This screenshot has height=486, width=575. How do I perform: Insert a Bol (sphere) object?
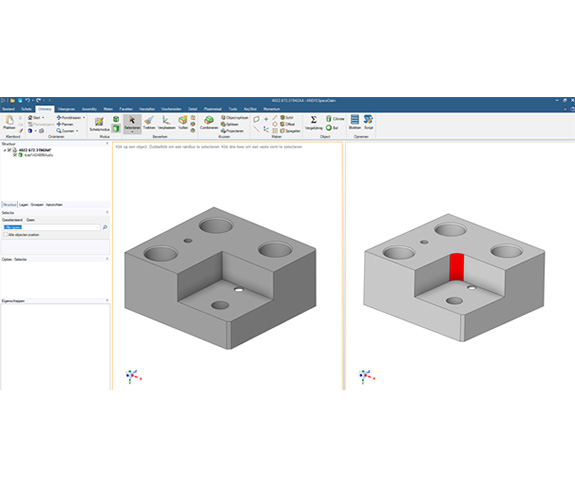click(x=332, y=128)
